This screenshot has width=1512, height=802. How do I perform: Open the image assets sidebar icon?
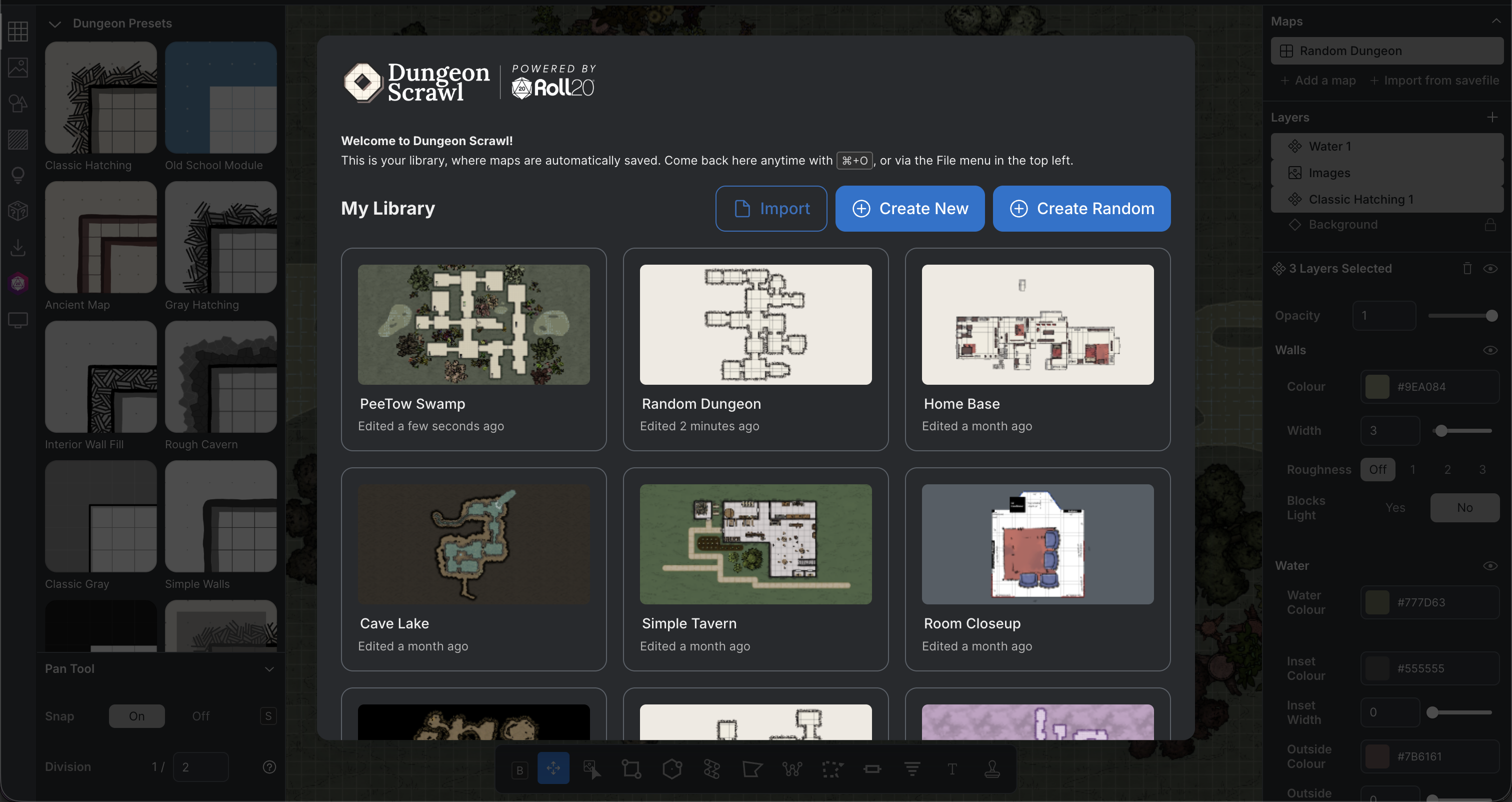pyautogui.click(x=18, y=68)
